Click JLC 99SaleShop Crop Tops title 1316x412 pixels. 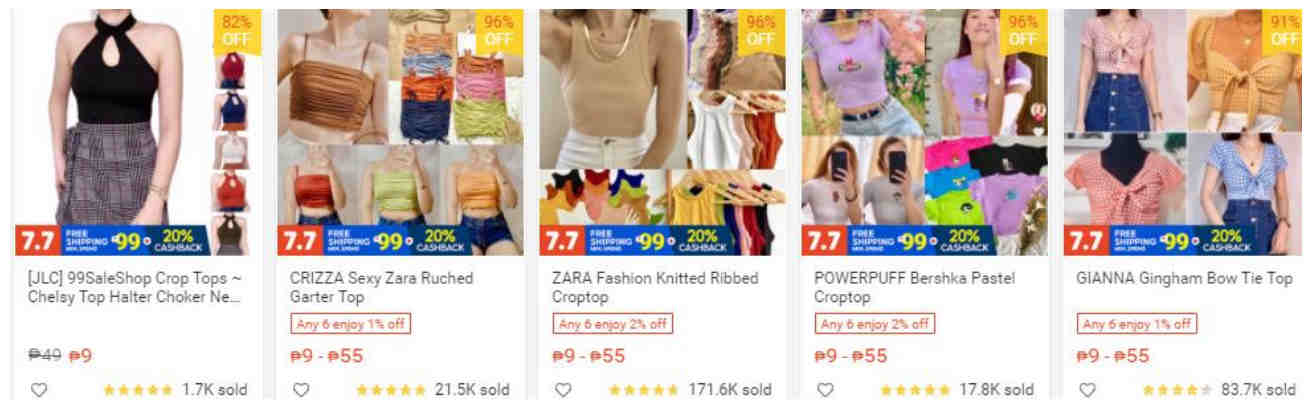[135, 288]
